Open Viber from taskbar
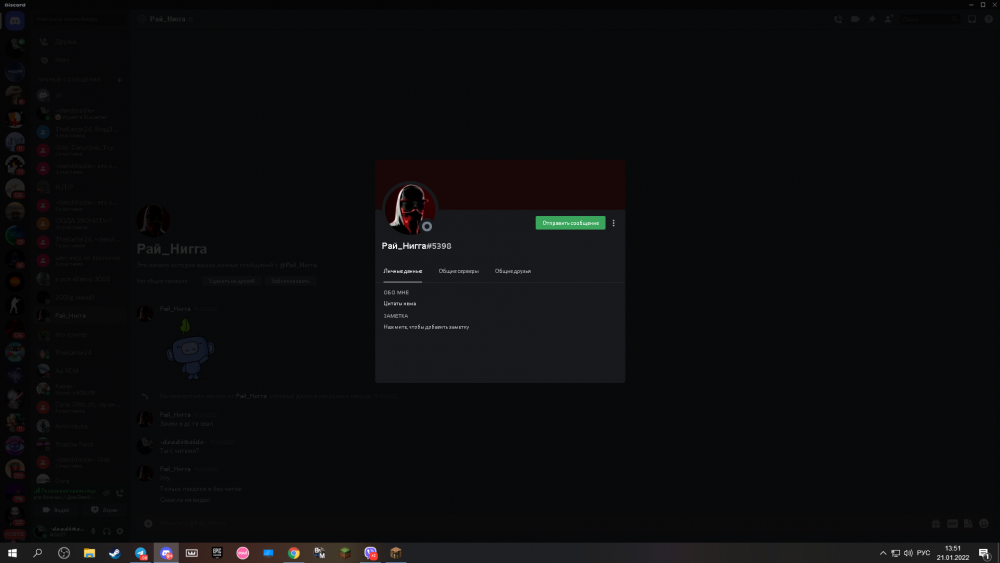This screenshot has height=563, width=1000. [371, 553]
